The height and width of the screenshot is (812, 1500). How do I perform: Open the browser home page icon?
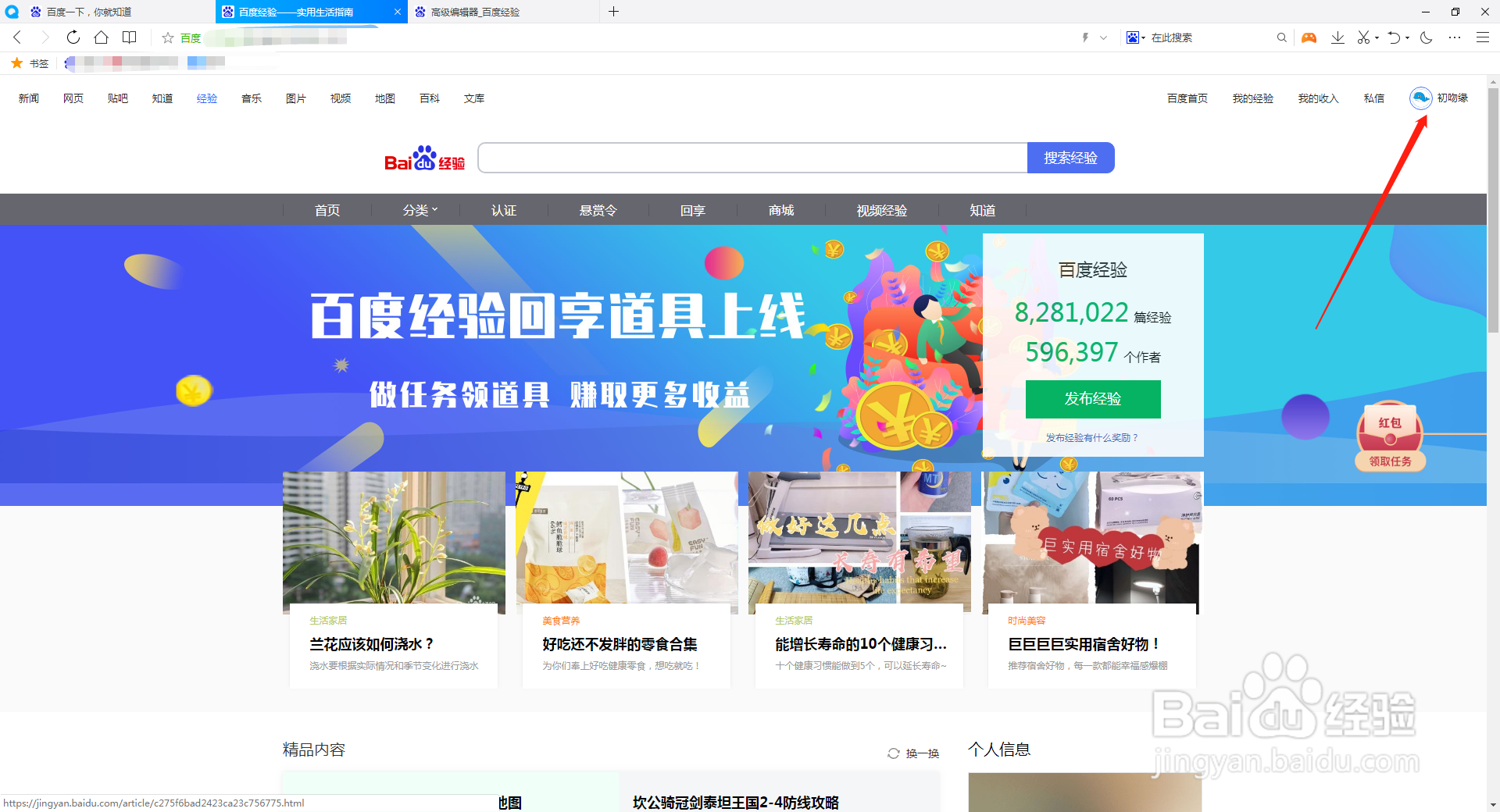(102, 37)
